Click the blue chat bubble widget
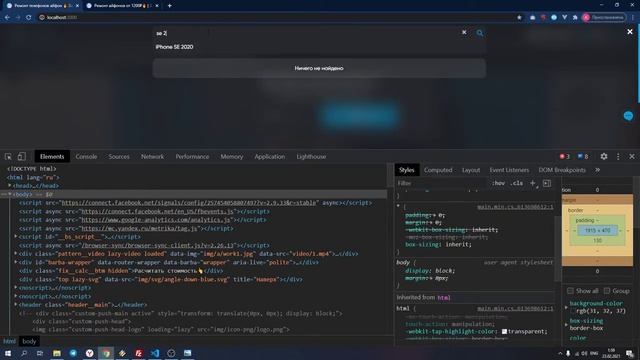The height and width of the screenshot is (360, 640). pos(628,116)
